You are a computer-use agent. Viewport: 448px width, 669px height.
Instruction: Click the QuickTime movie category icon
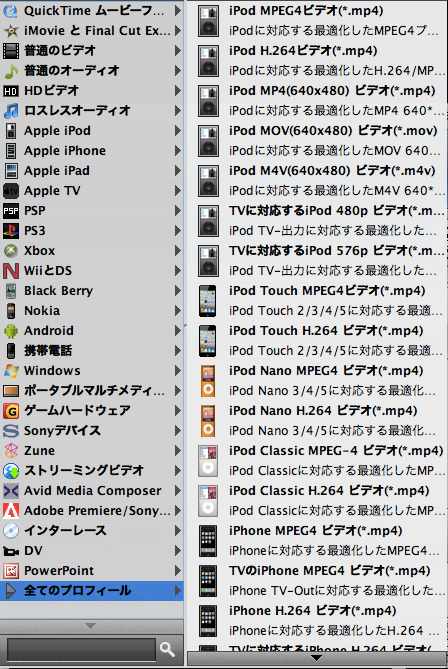click(x=10, y=11)
